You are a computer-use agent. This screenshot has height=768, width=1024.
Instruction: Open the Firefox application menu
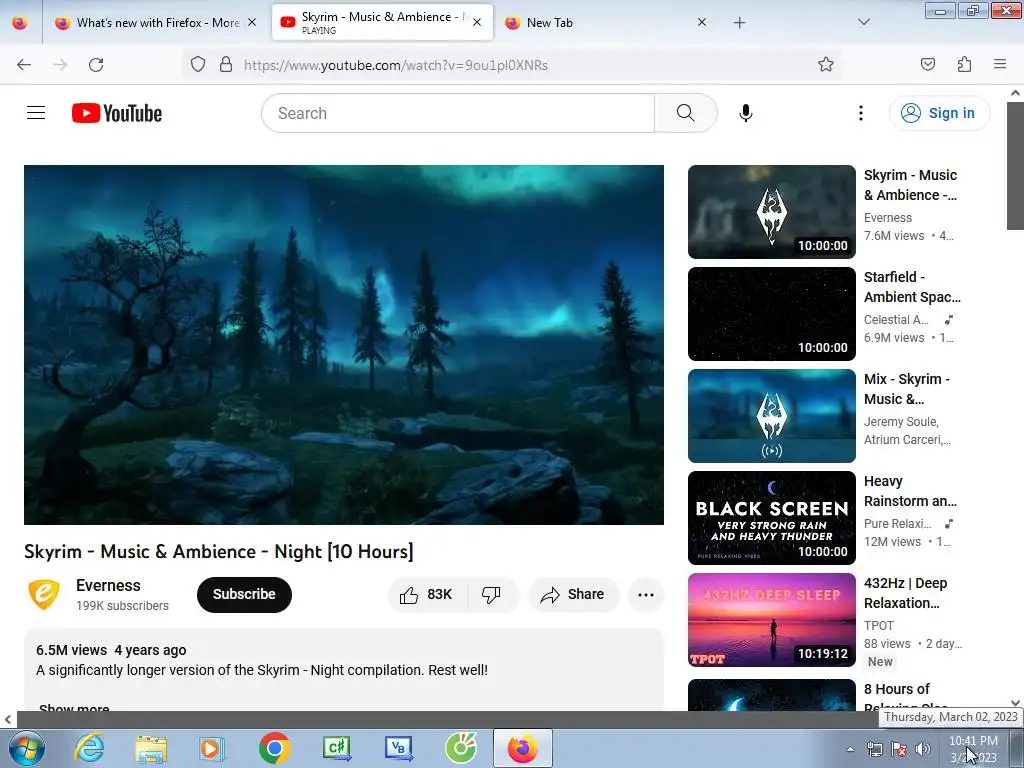1000,65
